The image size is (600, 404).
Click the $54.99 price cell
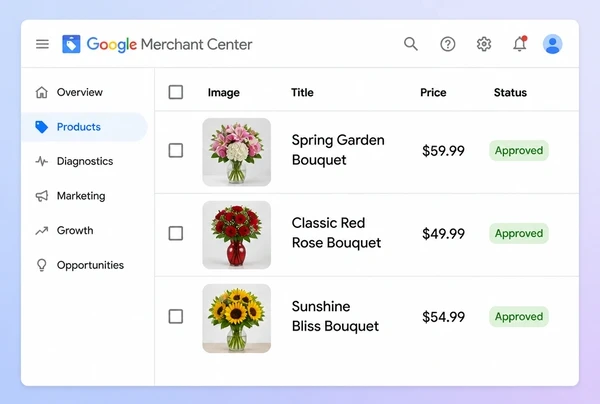(x=443, y=317)
